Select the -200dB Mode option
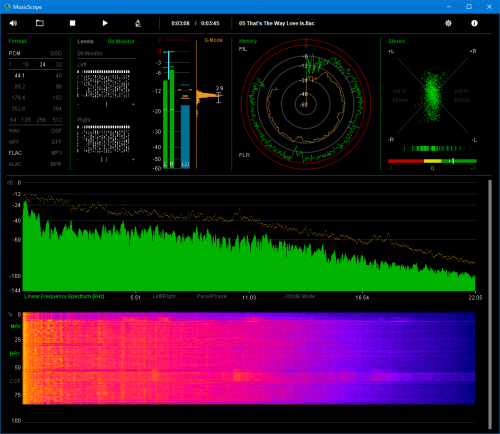This screenshot has width=500, height=434. (x=299, y=296)
